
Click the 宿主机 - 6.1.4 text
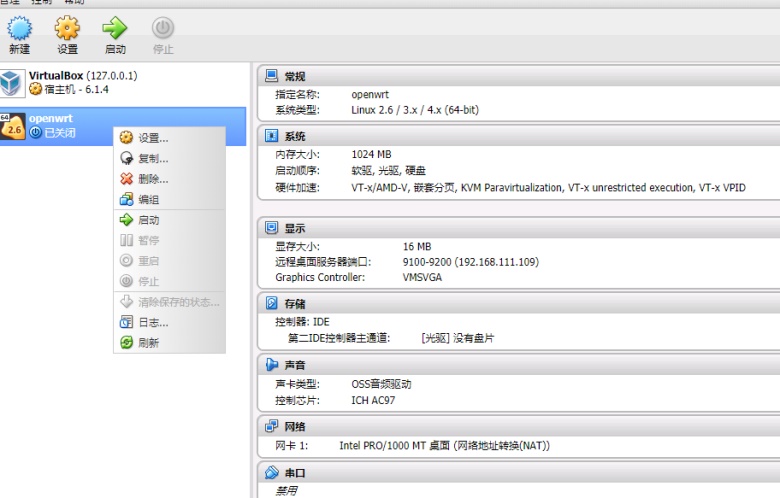[x=76, y=90]
